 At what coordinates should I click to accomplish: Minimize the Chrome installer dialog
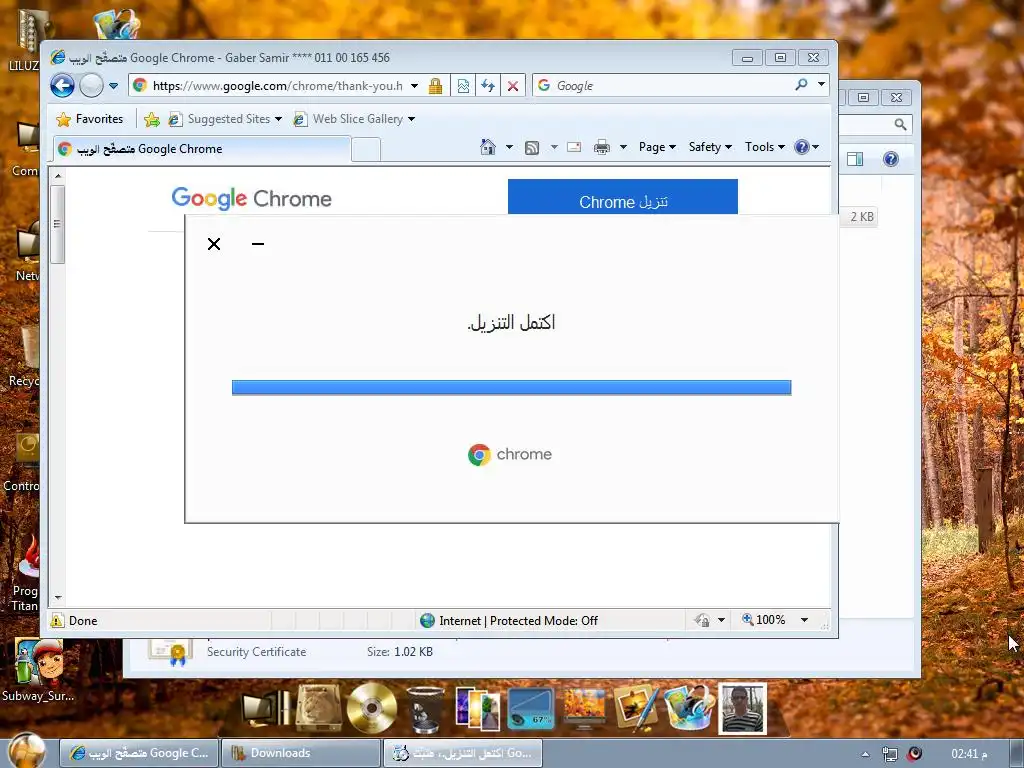click(258, 244)
